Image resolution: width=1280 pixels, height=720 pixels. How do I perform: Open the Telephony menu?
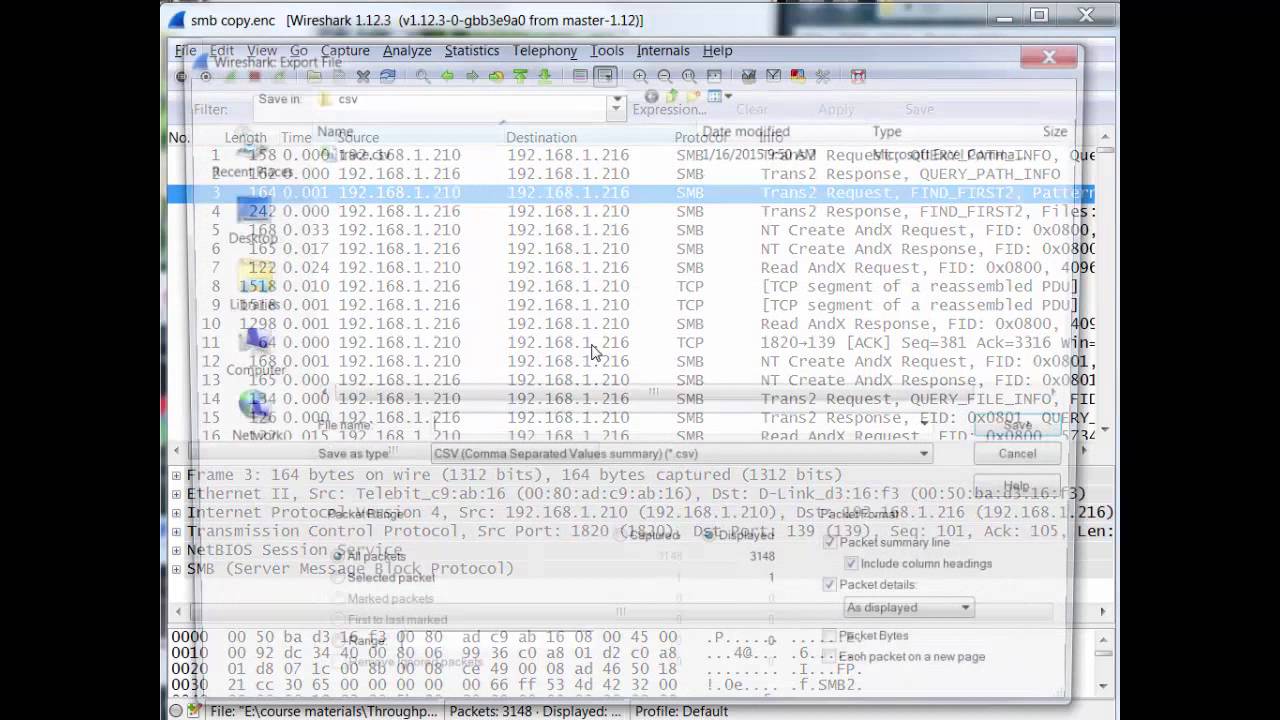click(x=545, y=50)
